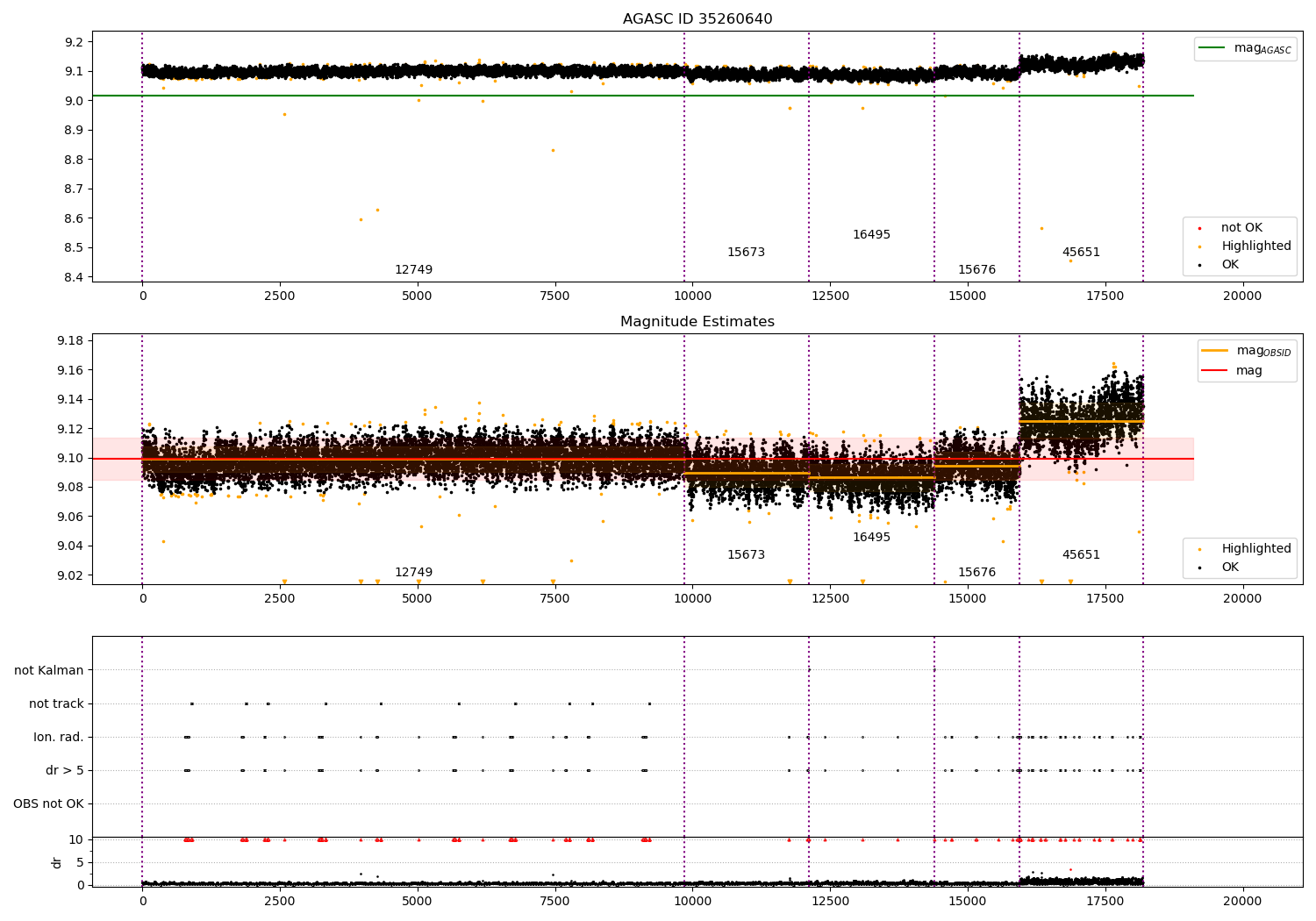Screen dimensions: 1316x921
Task: Click the 5000 x-axis tick of the bottom plot
Action: click(x=418, y=901)
